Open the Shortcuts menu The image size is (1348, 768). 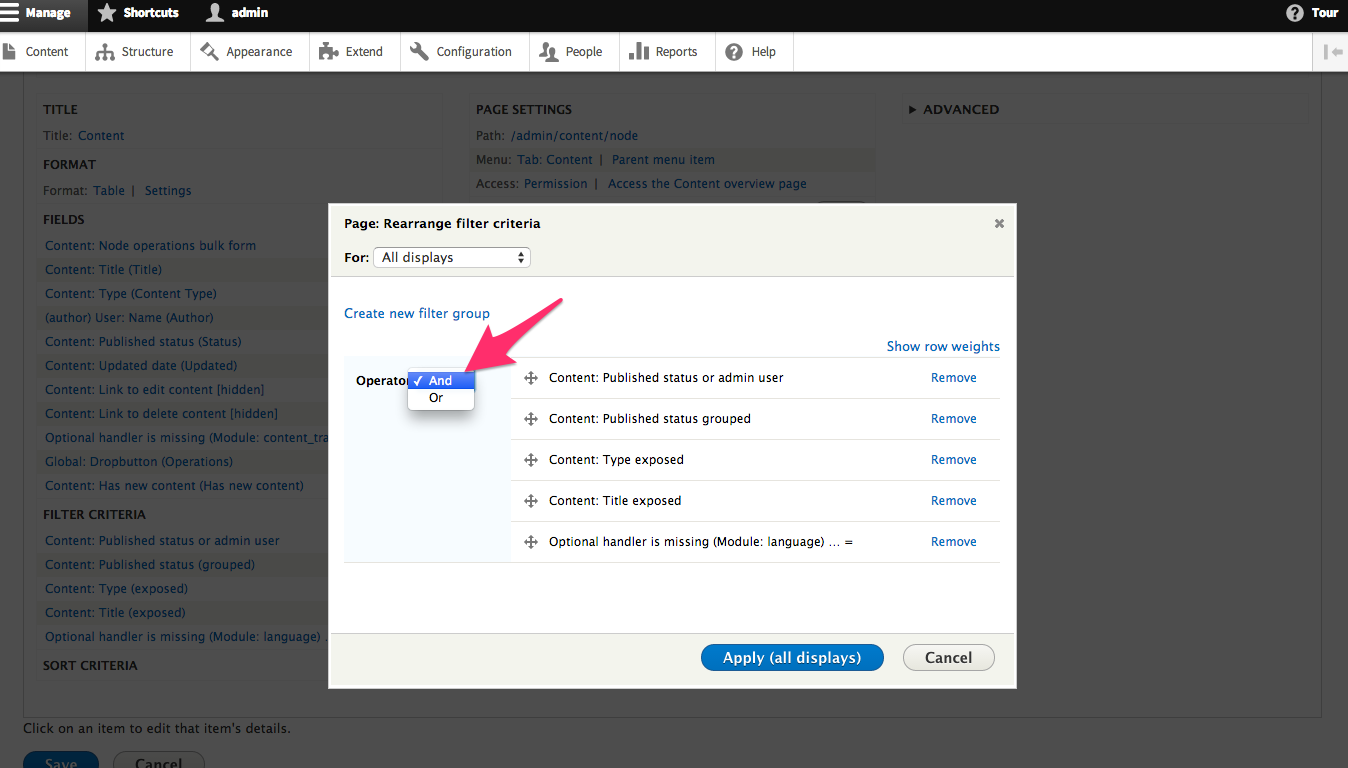(139, 13)
